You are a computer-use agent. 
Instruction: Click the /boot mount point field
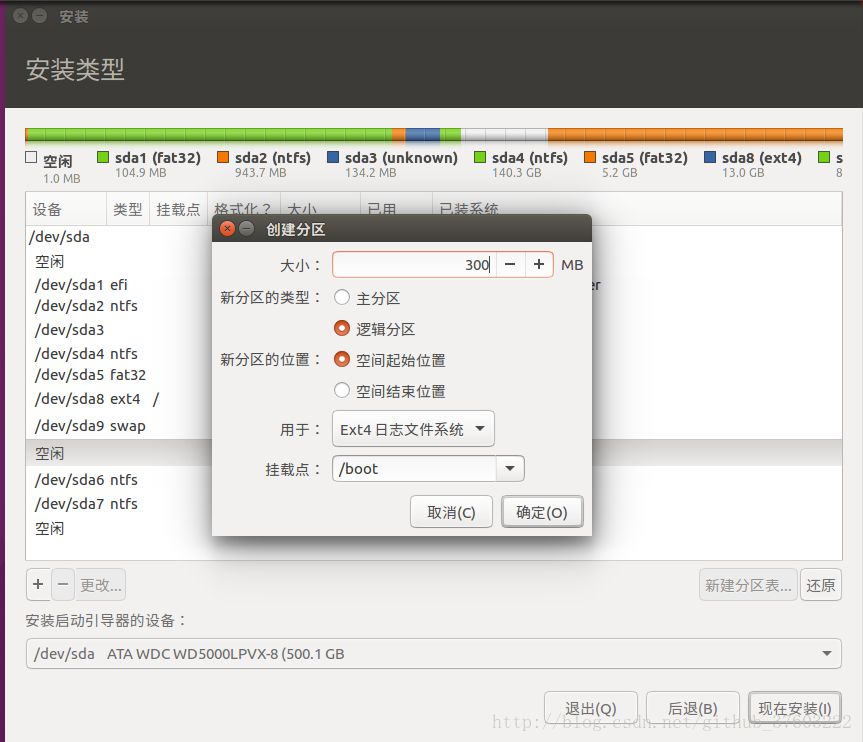coord(414,468)
